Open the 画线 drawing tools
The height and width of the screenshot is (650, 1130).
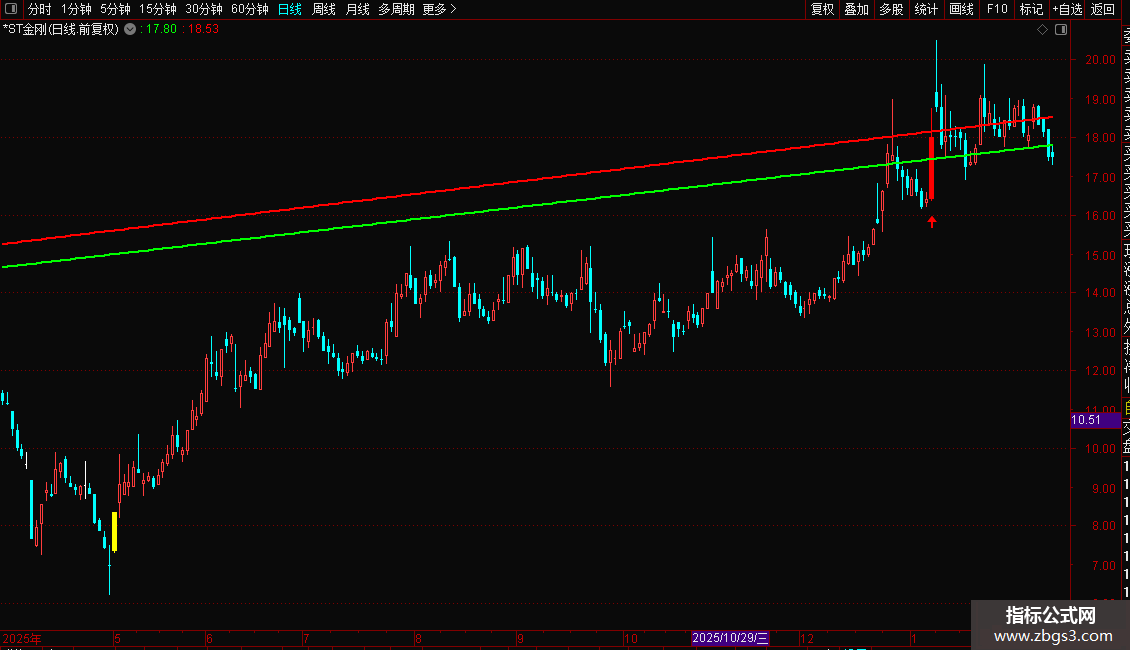(x=961, y=9)
